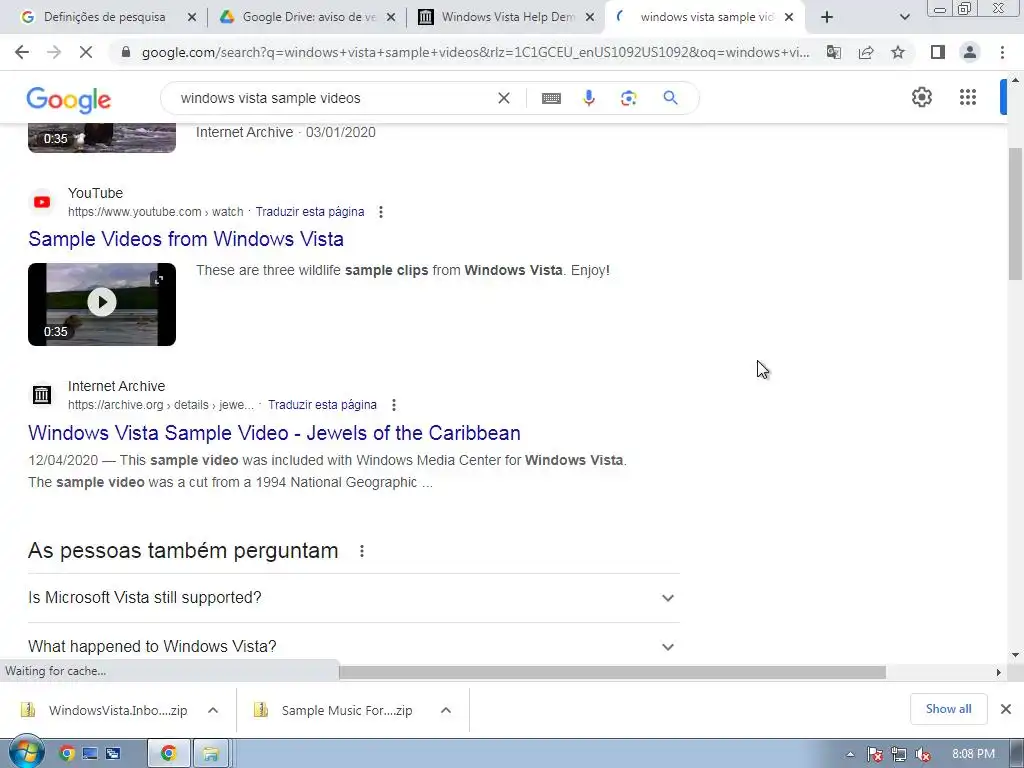Click the scroll down arrow

[x=1016, y=655]
